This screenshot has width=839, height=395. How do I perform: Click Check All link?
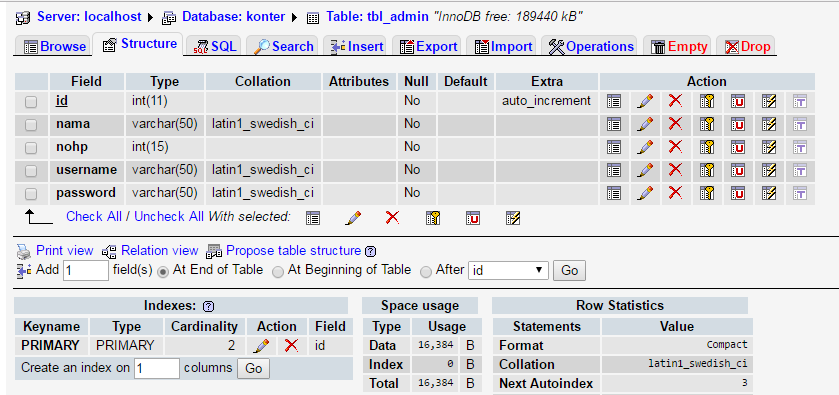click(94, 217)
